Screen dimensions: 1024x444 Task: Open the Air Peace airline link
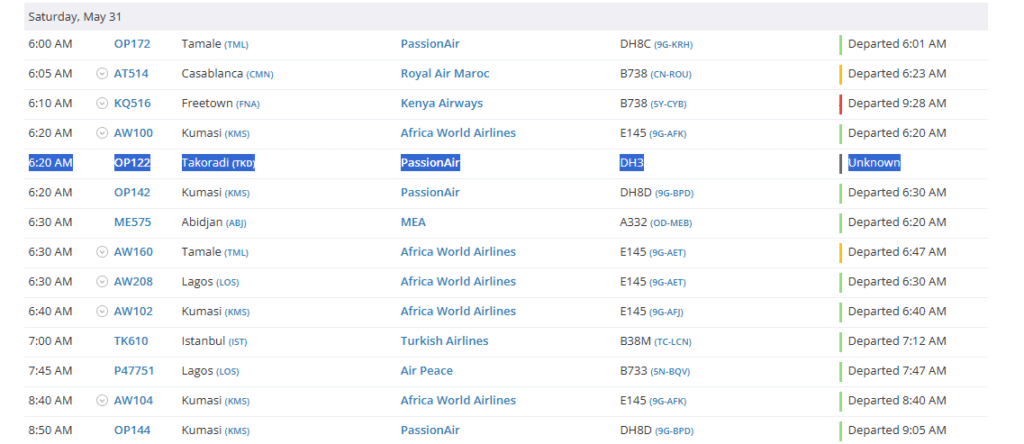pyautogui.click(x=426, y=371)
